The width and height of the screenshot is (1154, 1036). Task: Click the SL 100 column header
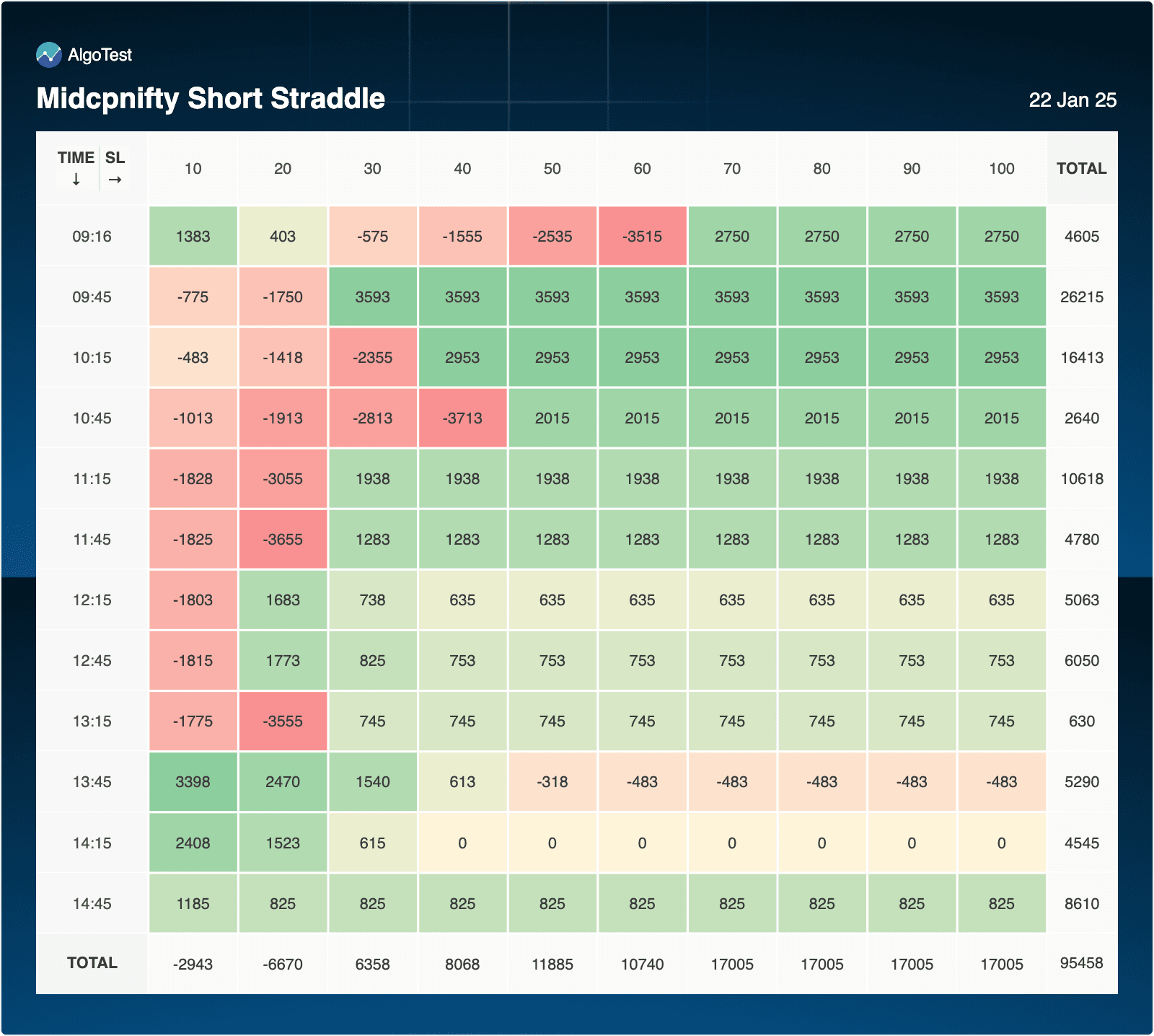pyautogui.click(x=1001, y=169)
